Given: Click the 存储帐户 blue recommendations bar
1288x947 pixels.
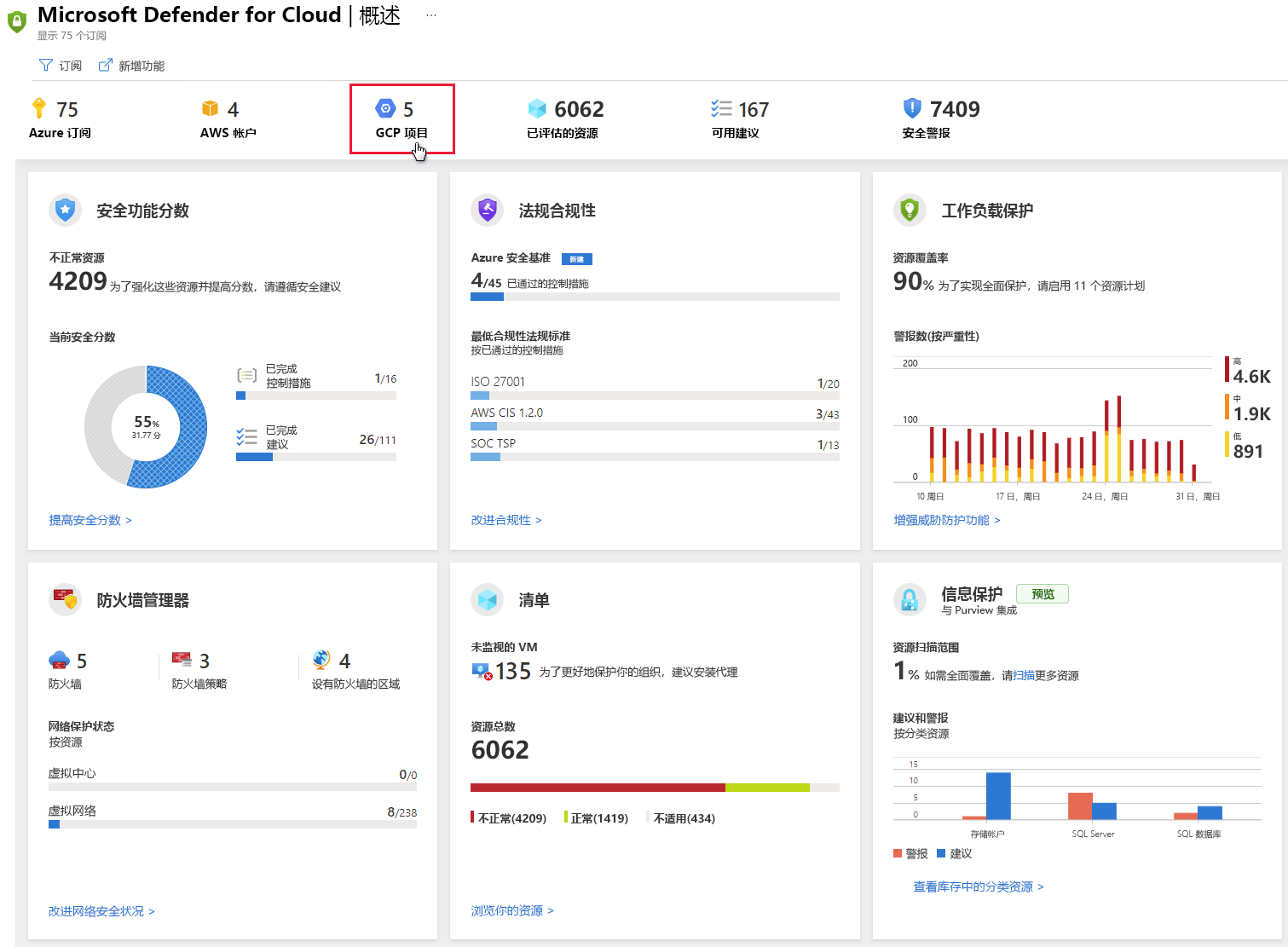Looking at the screenshot, I should 998,796.
